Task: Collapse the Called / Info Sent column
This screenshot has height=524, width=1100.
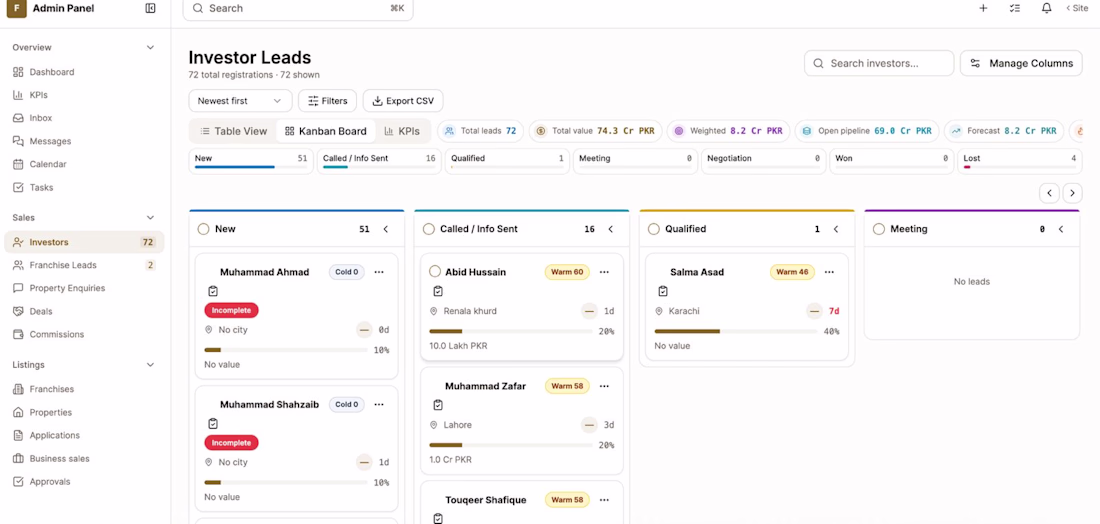Action: (x=610, y=229)
